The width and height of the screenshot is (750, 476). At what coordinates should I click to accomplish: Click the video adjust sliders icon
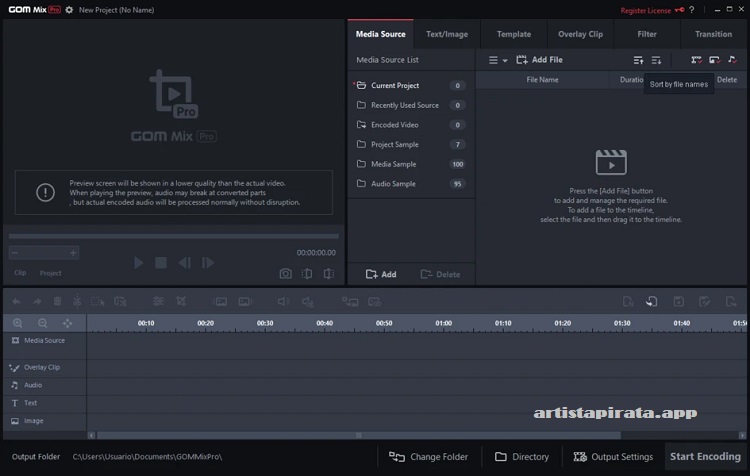pyautogui.click(x=158, y=301)
